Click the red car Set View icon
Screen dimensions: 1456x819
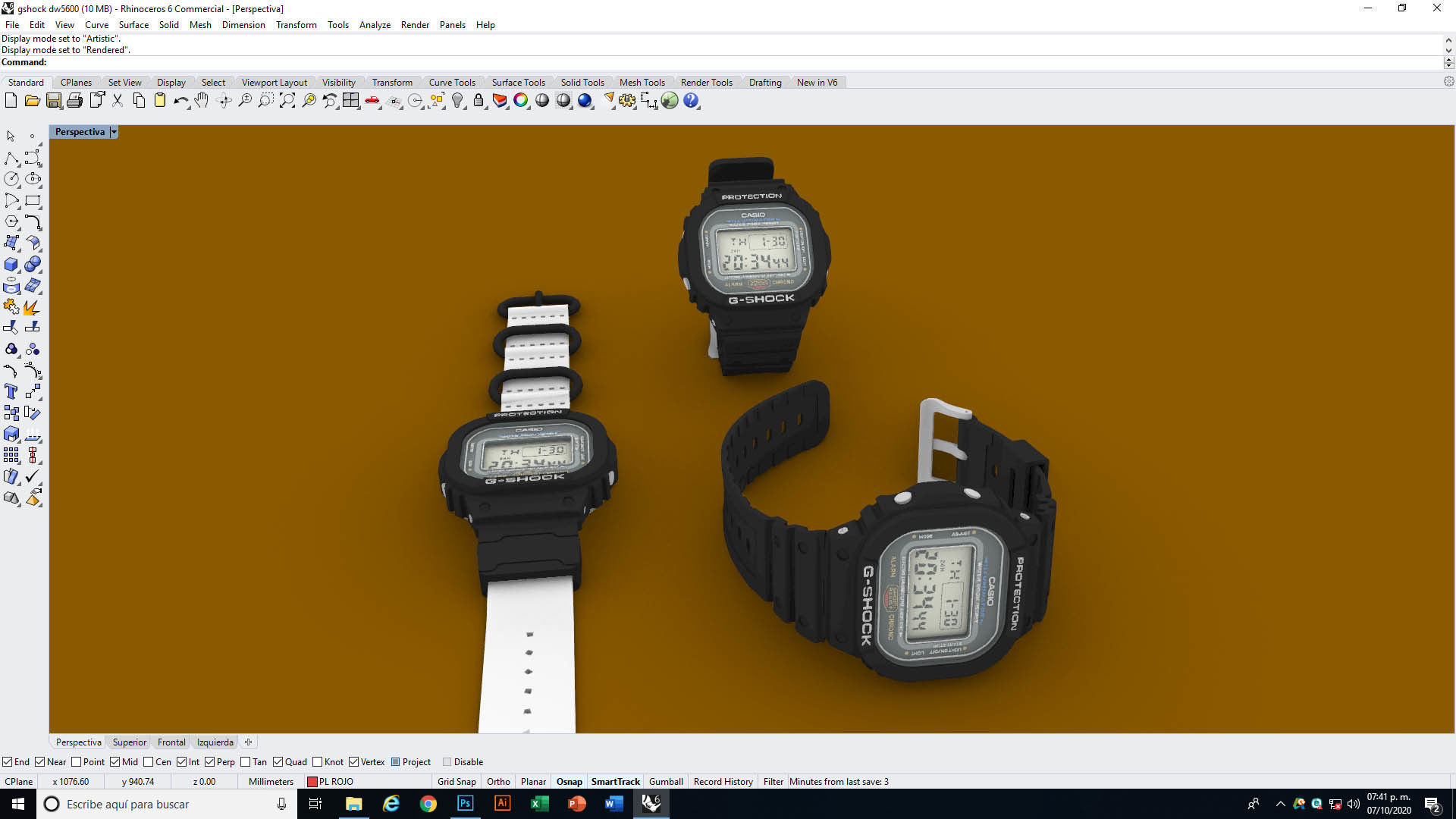coord(372,101)
